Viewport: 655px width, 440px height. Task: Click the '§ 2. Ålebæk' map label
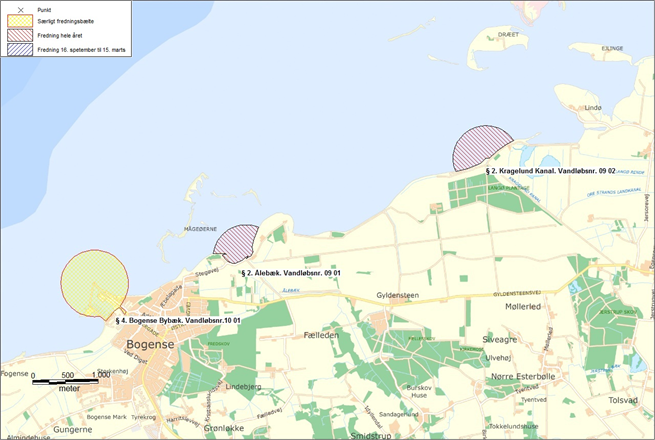point(291,273)
